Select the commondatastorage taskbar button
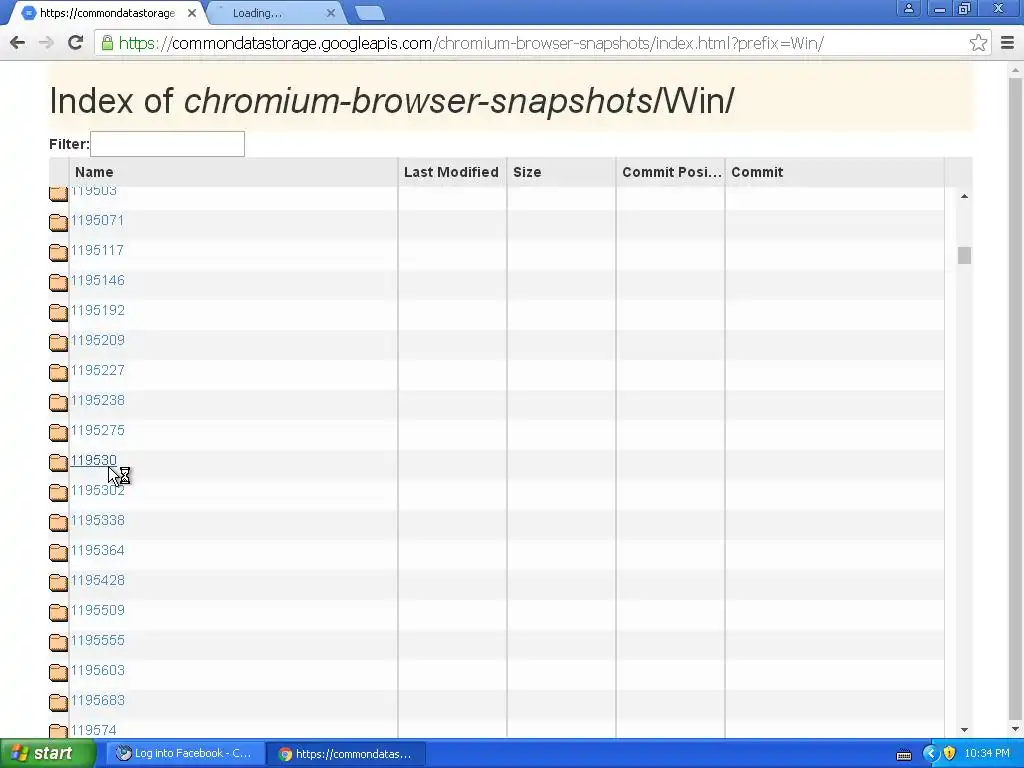1024x768 pixels. pos(347,754)
